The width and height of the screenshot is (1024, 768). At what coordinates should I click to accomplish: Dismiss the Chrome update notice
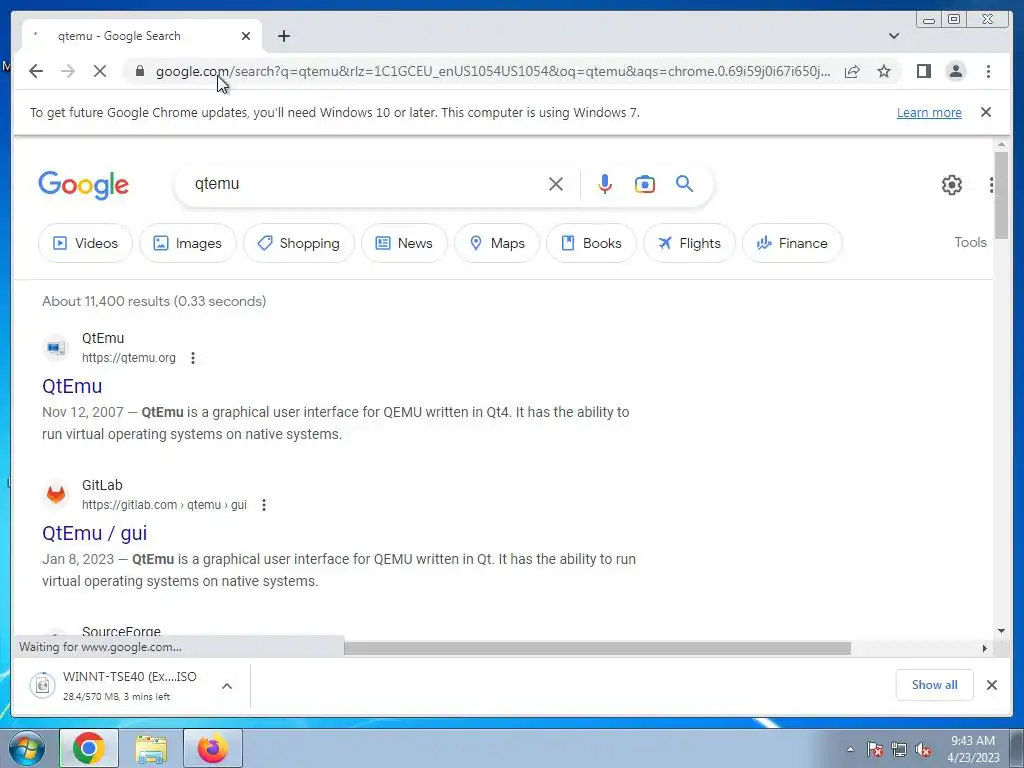coord(986,112)
